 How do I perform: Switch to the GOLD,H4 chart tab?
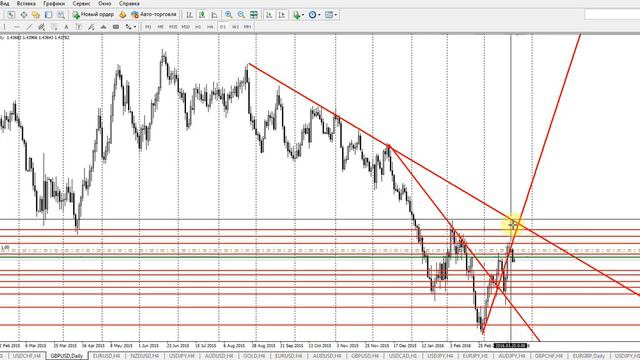(x=254, y=356)
